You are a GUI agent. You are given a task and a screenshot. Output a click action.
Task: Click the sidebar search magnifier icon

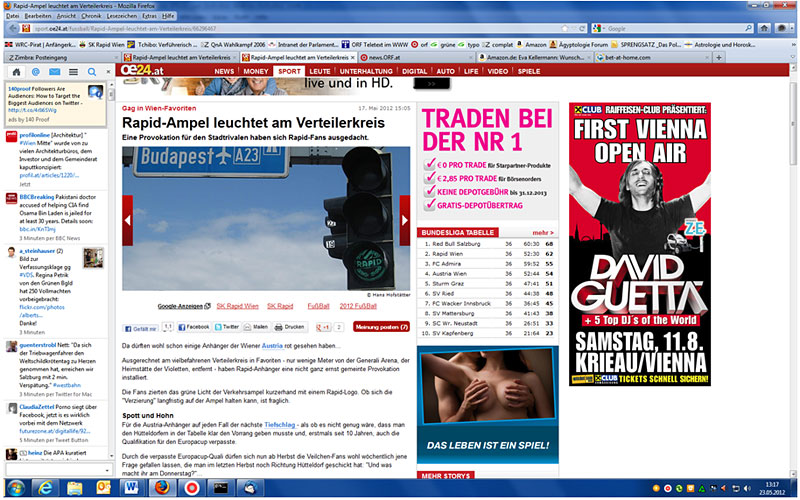(x=92, y=72)
